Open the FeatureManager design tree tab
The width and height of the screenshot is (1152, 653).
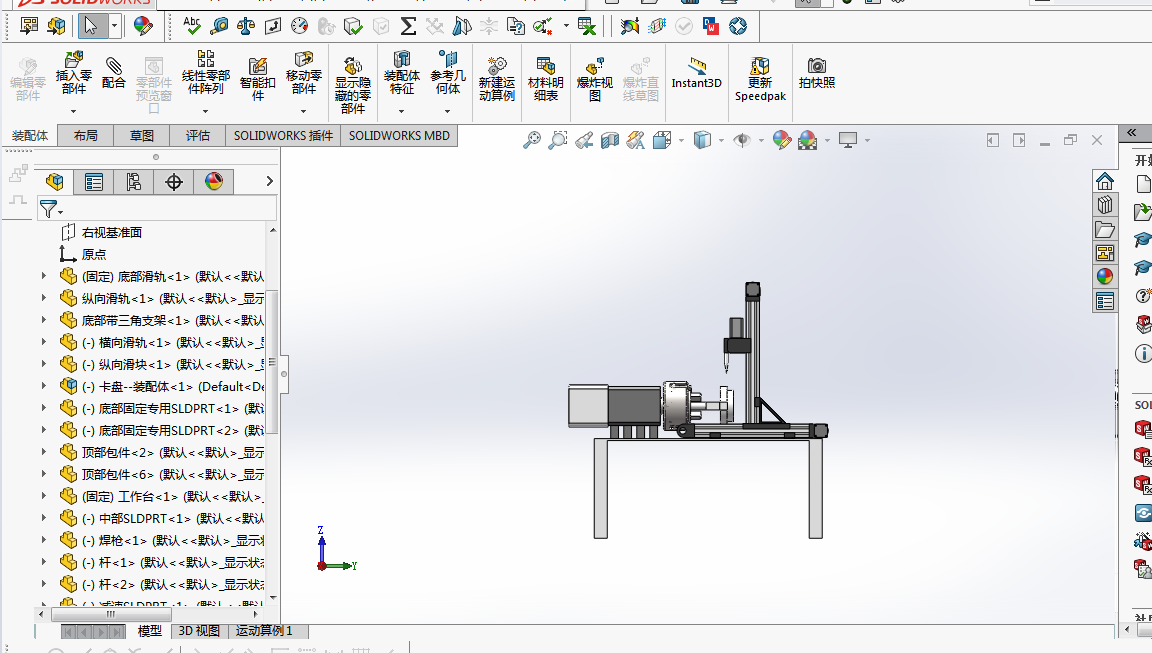pyautogui.click(x=54, y=181)
